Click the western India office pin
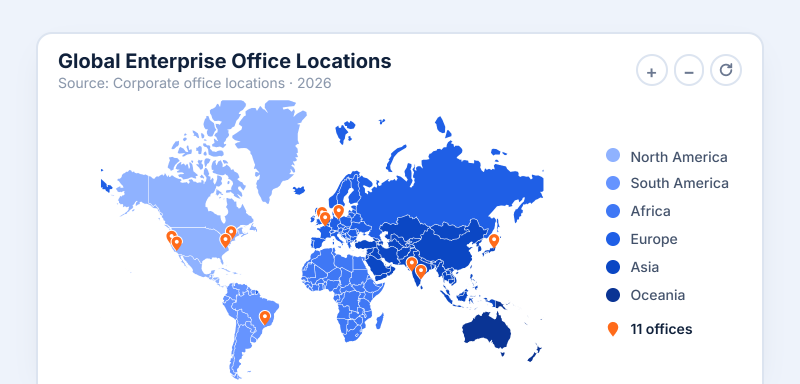This screenshot has height=384, width=800. (x=411, y=263)
